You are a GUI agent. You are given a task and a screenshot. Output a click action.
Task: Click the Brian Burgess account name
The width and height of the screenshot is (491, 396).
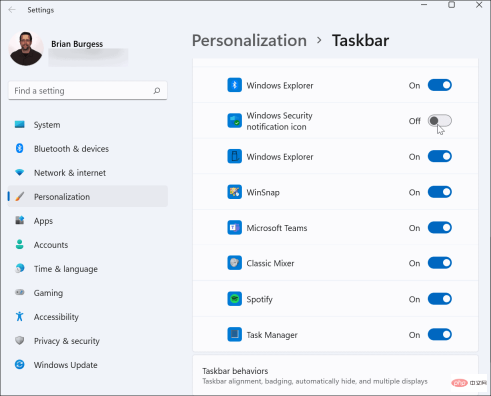click(77, 44)
